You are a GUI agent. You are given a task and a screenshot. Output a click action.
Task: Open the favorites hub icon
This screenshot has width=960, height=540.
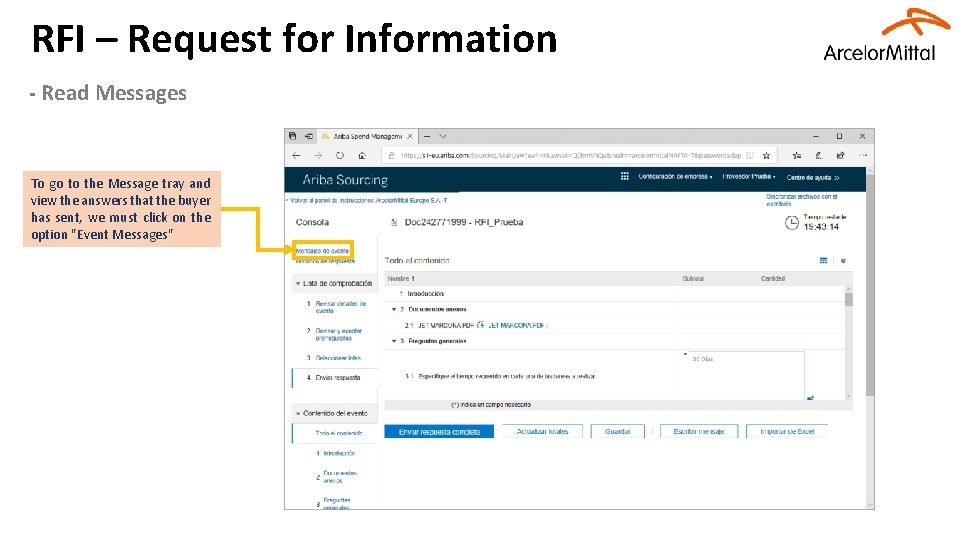click(797, 156)
